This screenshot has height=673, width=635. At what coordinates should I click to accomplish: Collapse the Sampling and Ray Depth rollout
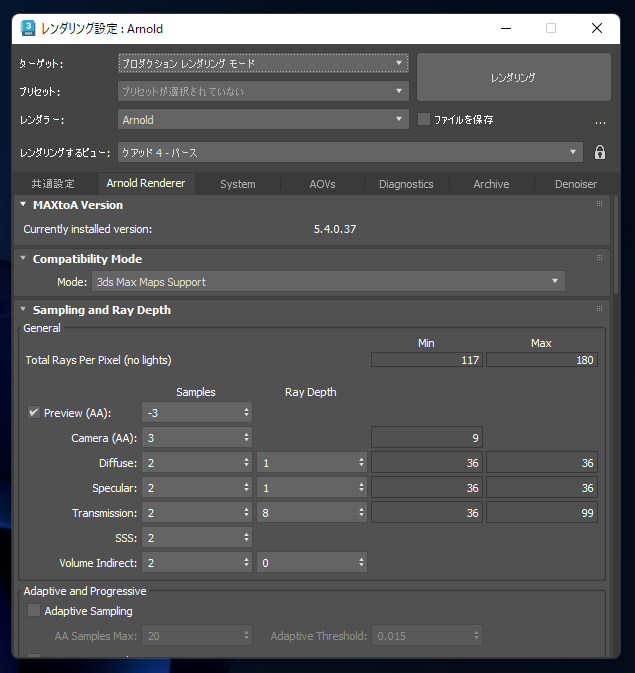(x=24, y=310)
